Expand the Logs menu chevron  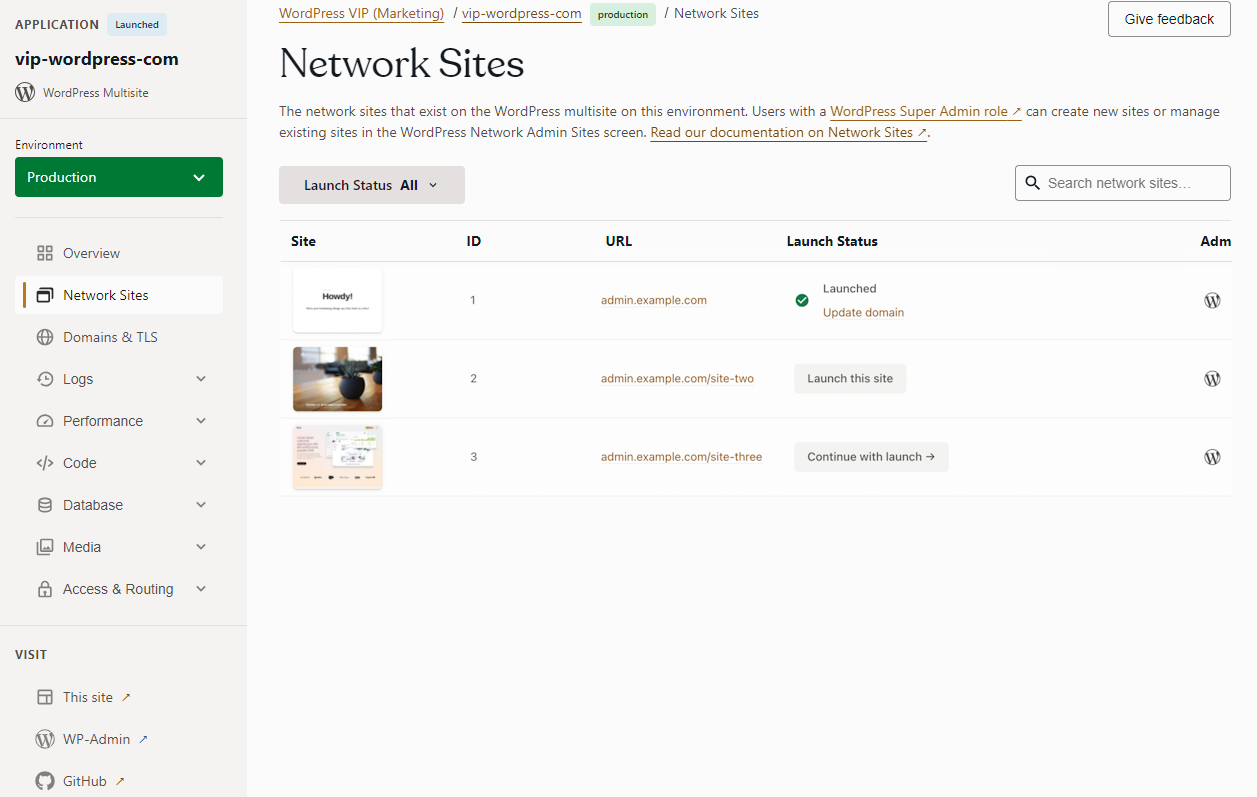(201, 379)
